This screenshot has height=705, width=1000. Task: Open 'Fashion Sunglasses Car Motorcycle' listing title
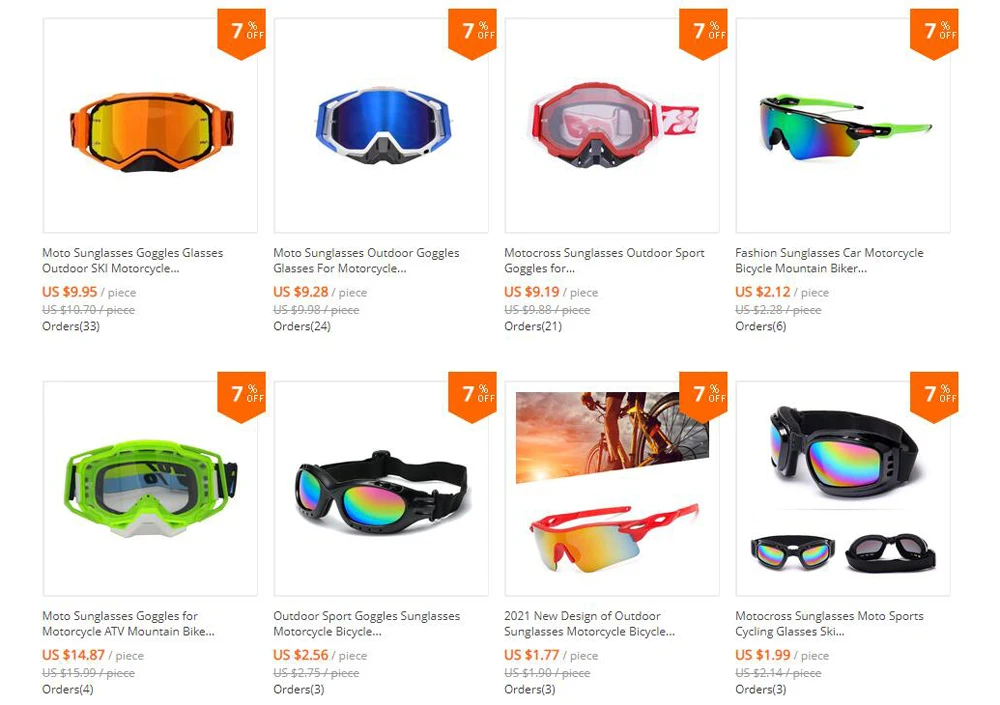829,260
